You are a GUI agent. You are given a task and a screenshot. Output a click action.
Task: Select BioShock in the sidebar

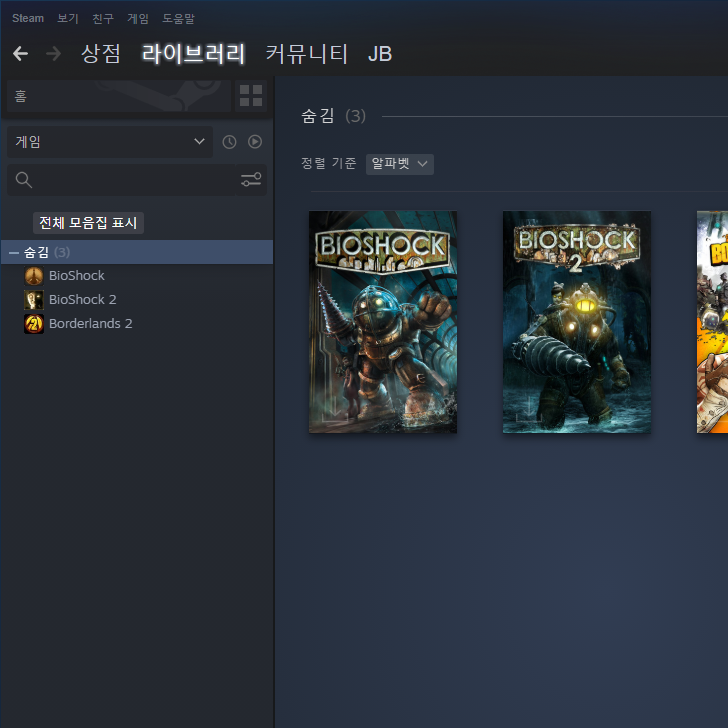point(77,276)
